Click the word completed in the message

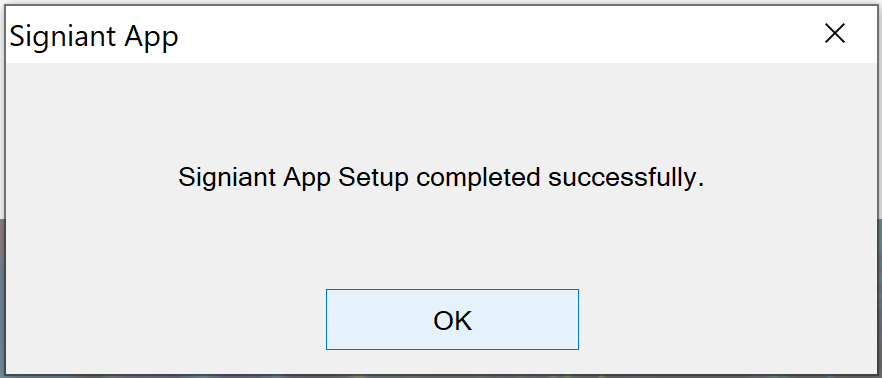click(478, 179)
